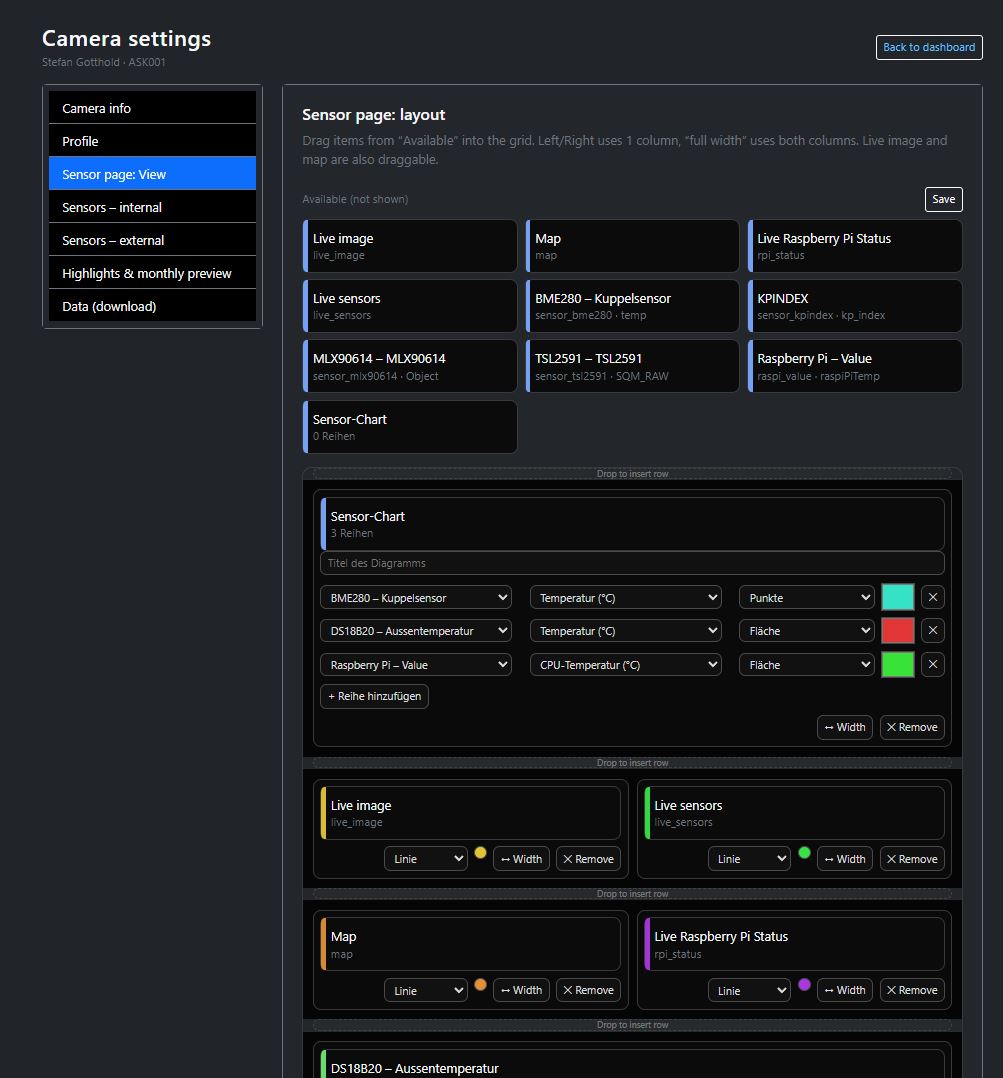Screen dimensions: 1003x1078
Task: Open the Linie dropdown under Live image
Action: (425, 858)
